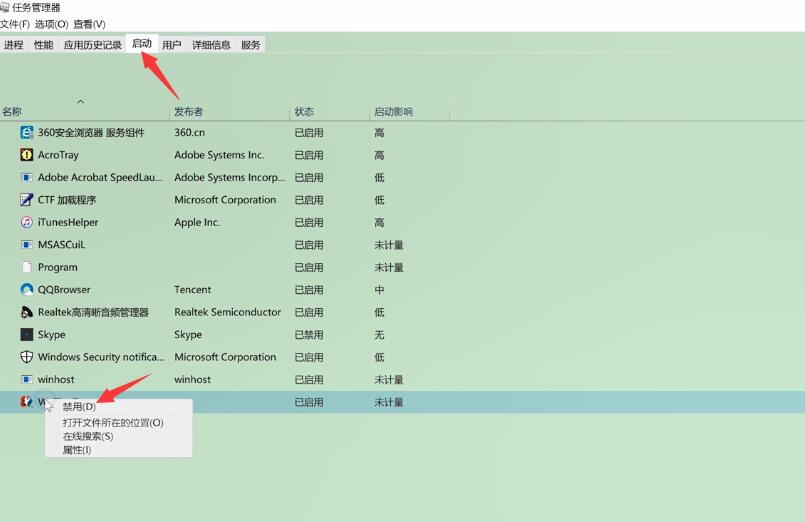Sort by the 启动影响 column header
Screen dimensions: 805x522
[393, 111]
